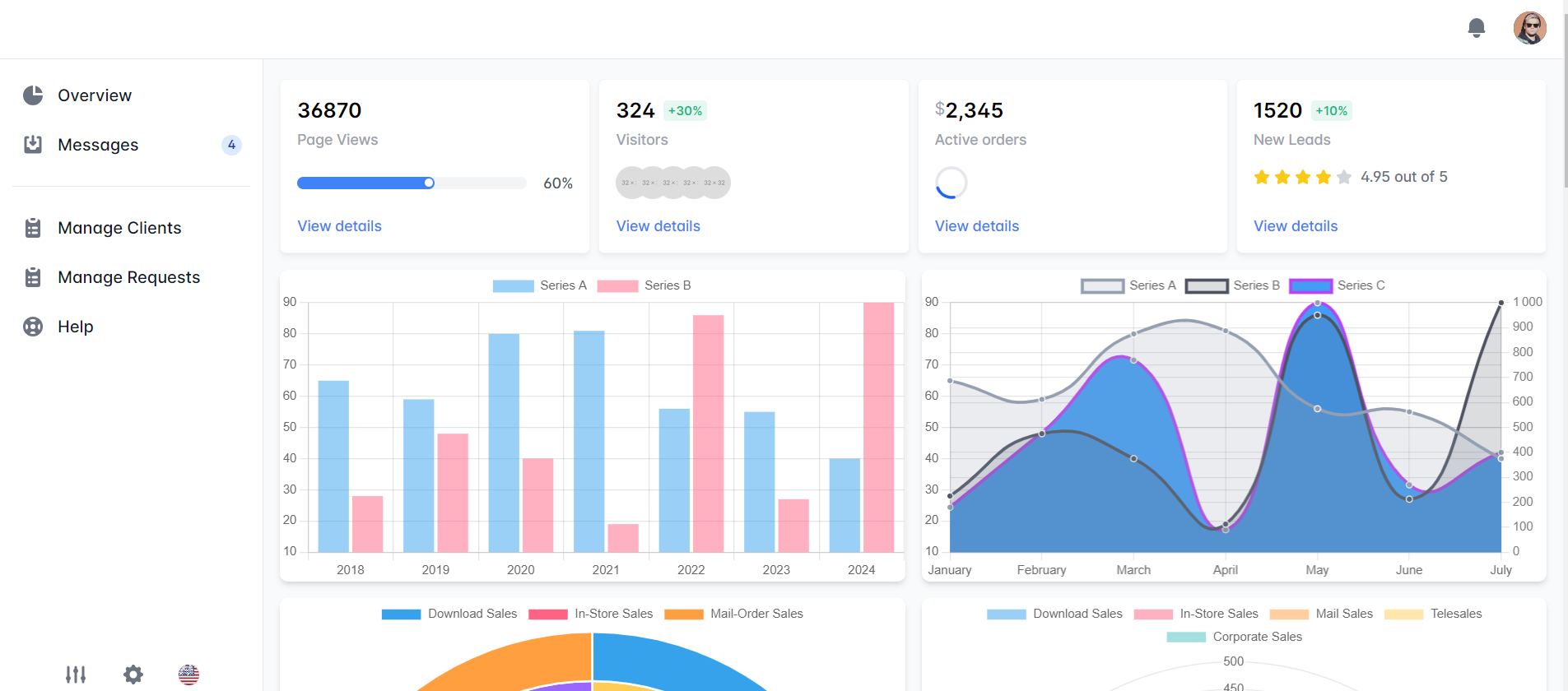The height and width of the screenshot is (691, 1568).
Task: Click the Page Views progress bar handle
Action: click(x=429, y=183)
